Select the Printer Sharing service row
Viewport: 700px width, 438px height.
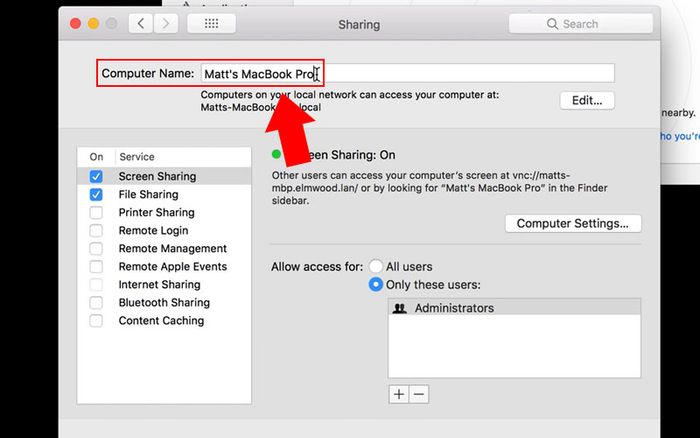[x=164, y=213]
